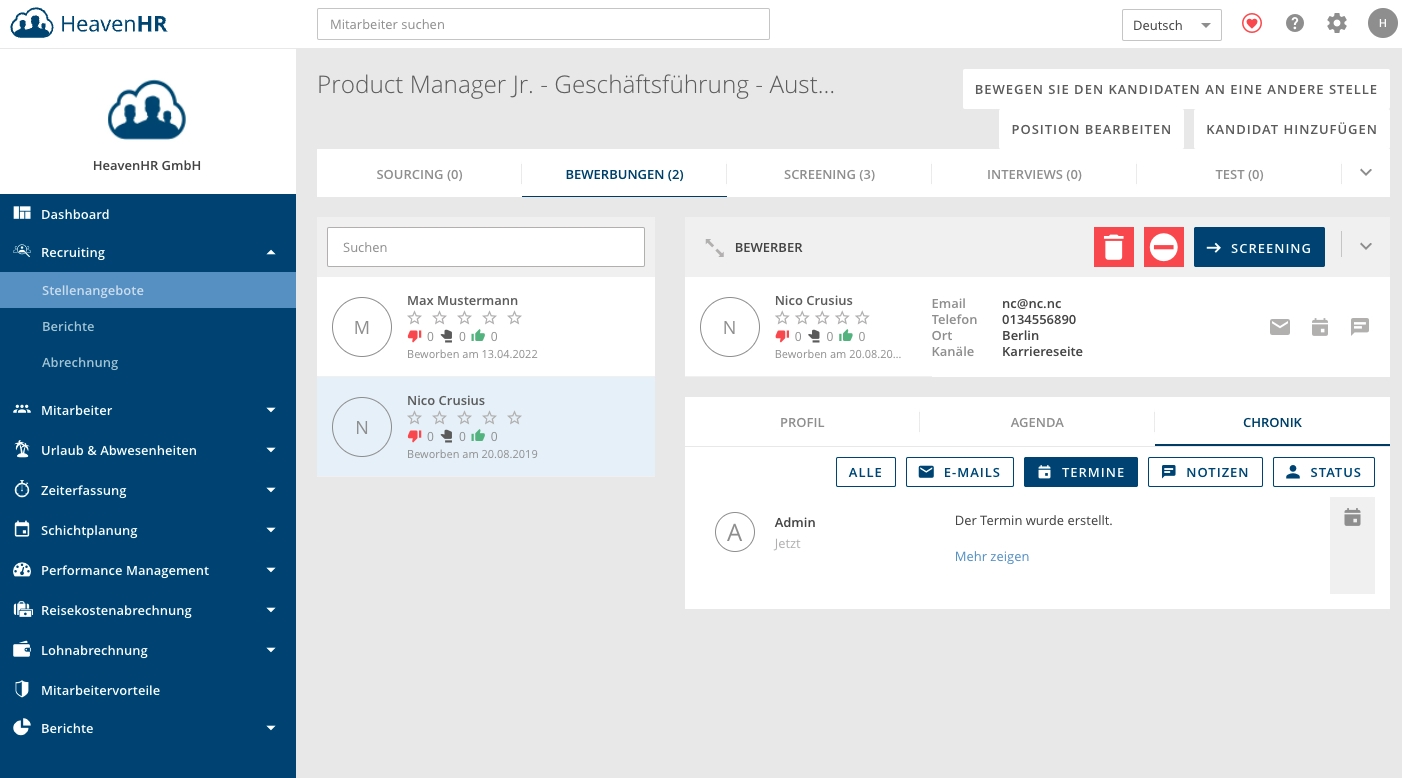Expand more pipeline stages chevron after Test
This screenshot has height=778, width=1402.
[1366, 173]
